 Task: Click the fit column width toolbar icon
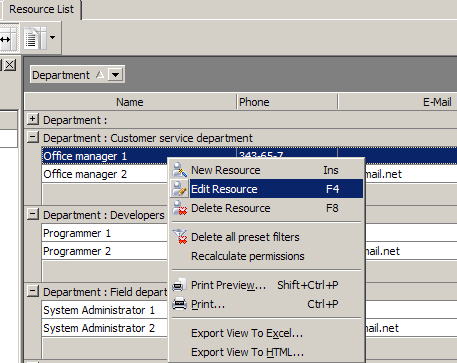(x=8, y=39)
